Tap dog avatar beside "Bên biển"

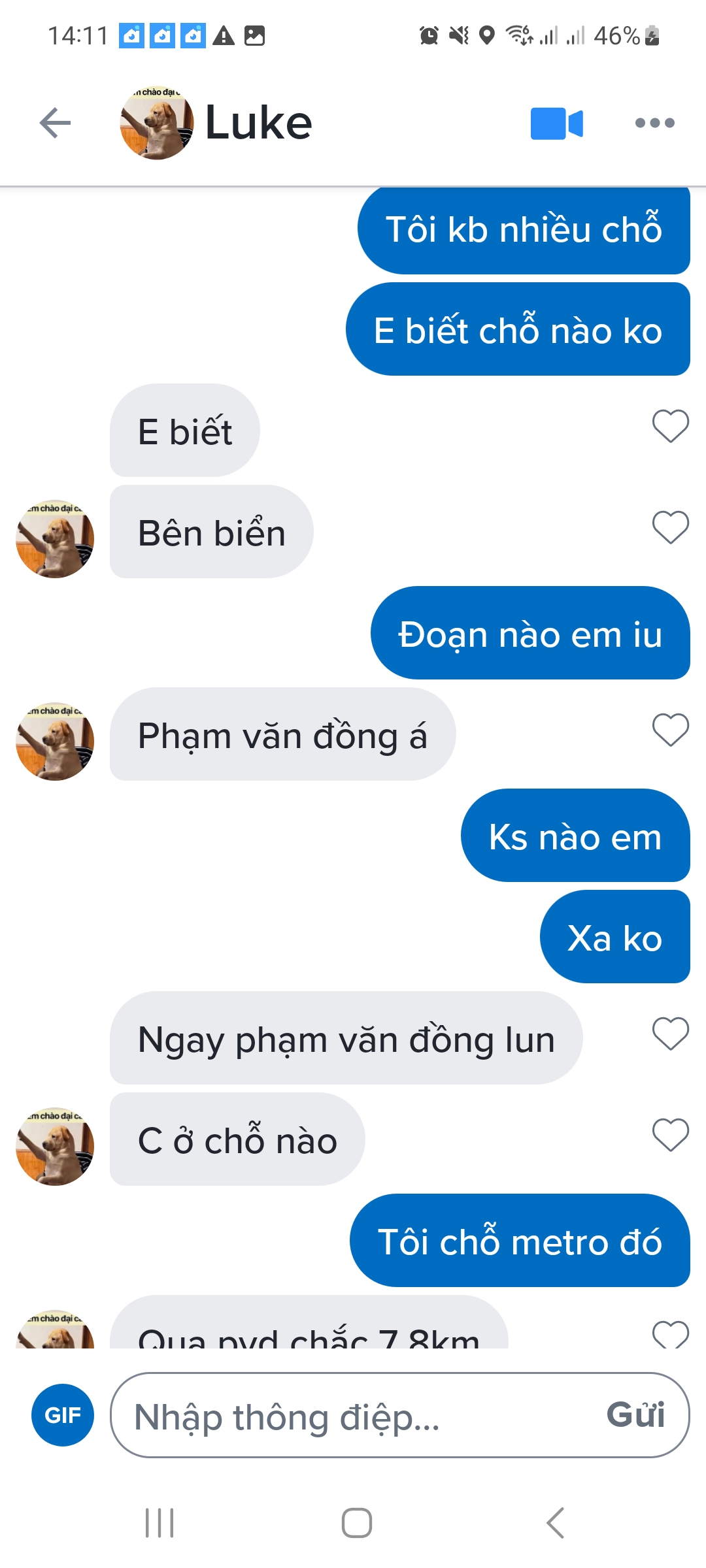[55, 539]
